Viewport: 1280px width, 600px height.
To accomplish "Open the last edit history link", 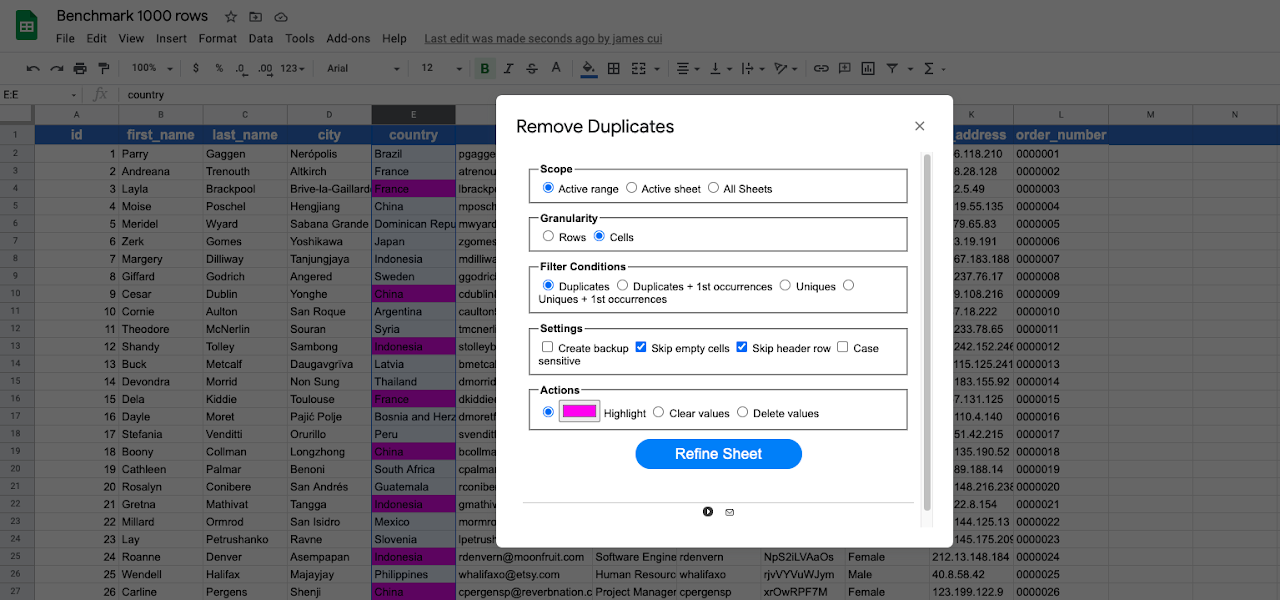I will [x=543, y=39].
